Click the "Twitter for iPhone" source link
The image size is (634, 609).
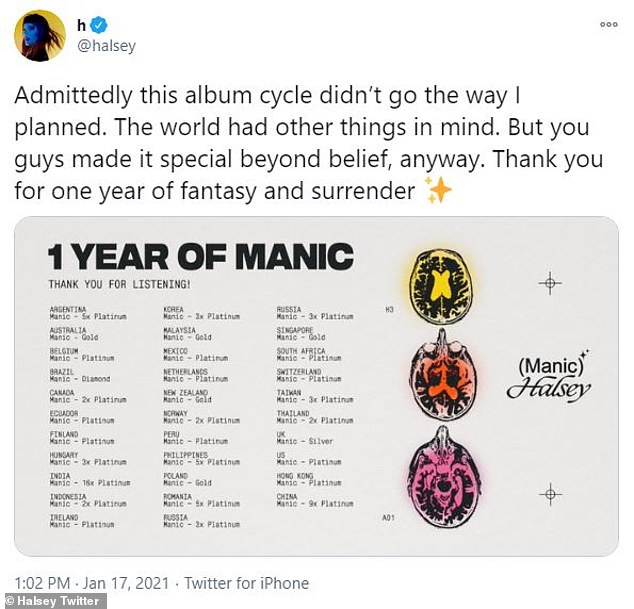coord(247,583)
